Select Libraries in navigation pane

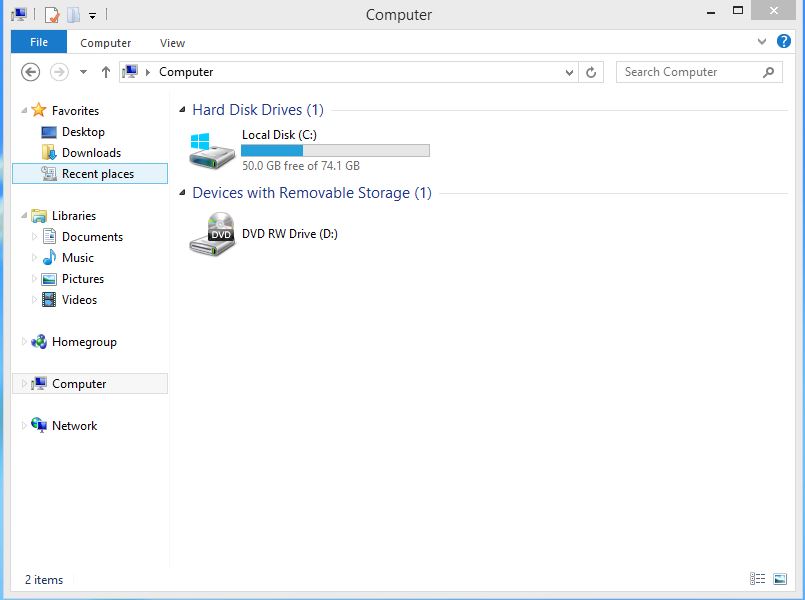(74, 216)
